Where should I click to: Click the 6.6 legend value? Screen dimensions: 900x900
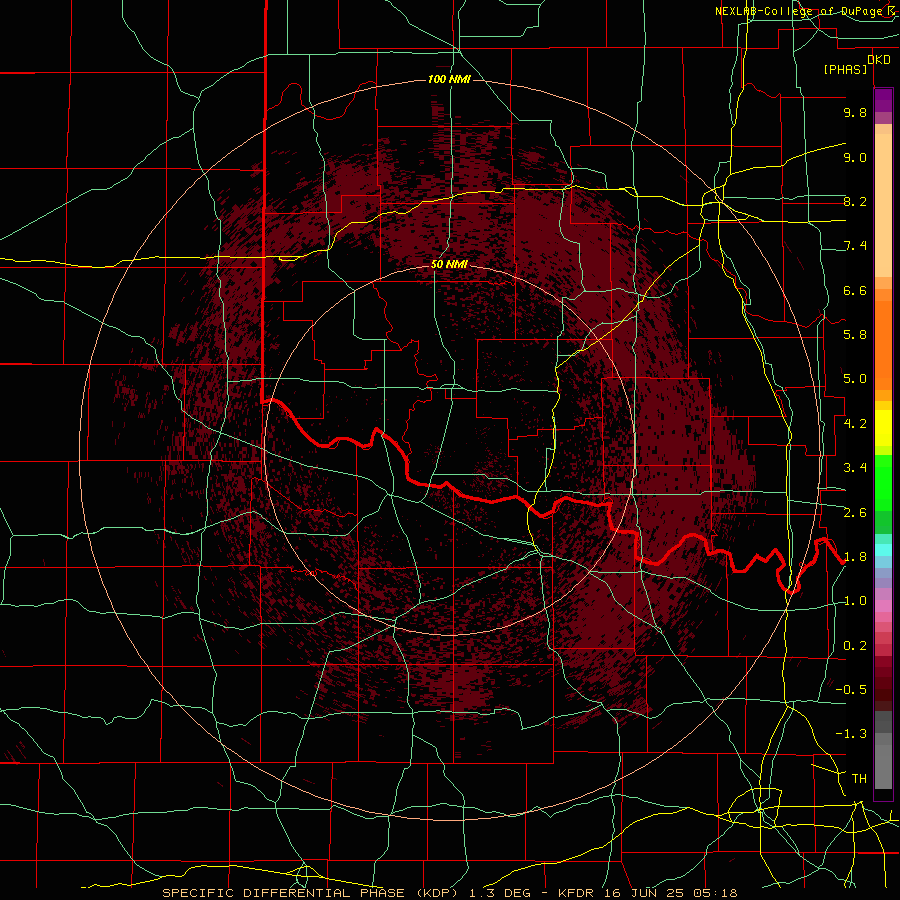click(x=855, y=290)
